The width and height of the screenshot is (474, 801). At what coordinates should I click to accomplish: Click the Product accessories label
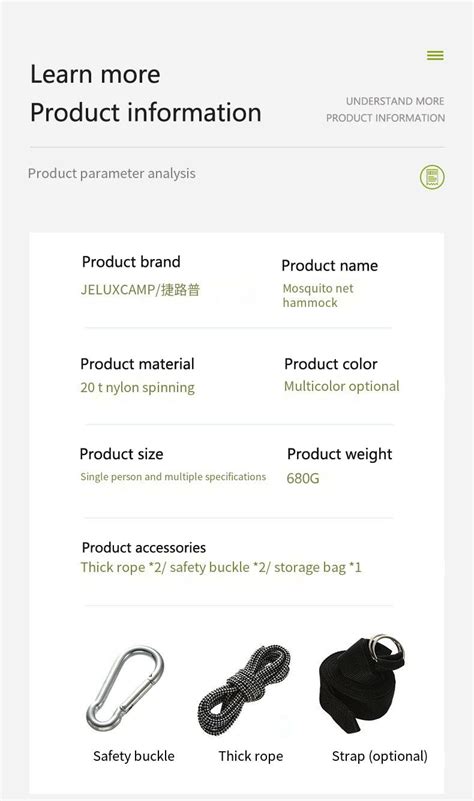[144, 548]
